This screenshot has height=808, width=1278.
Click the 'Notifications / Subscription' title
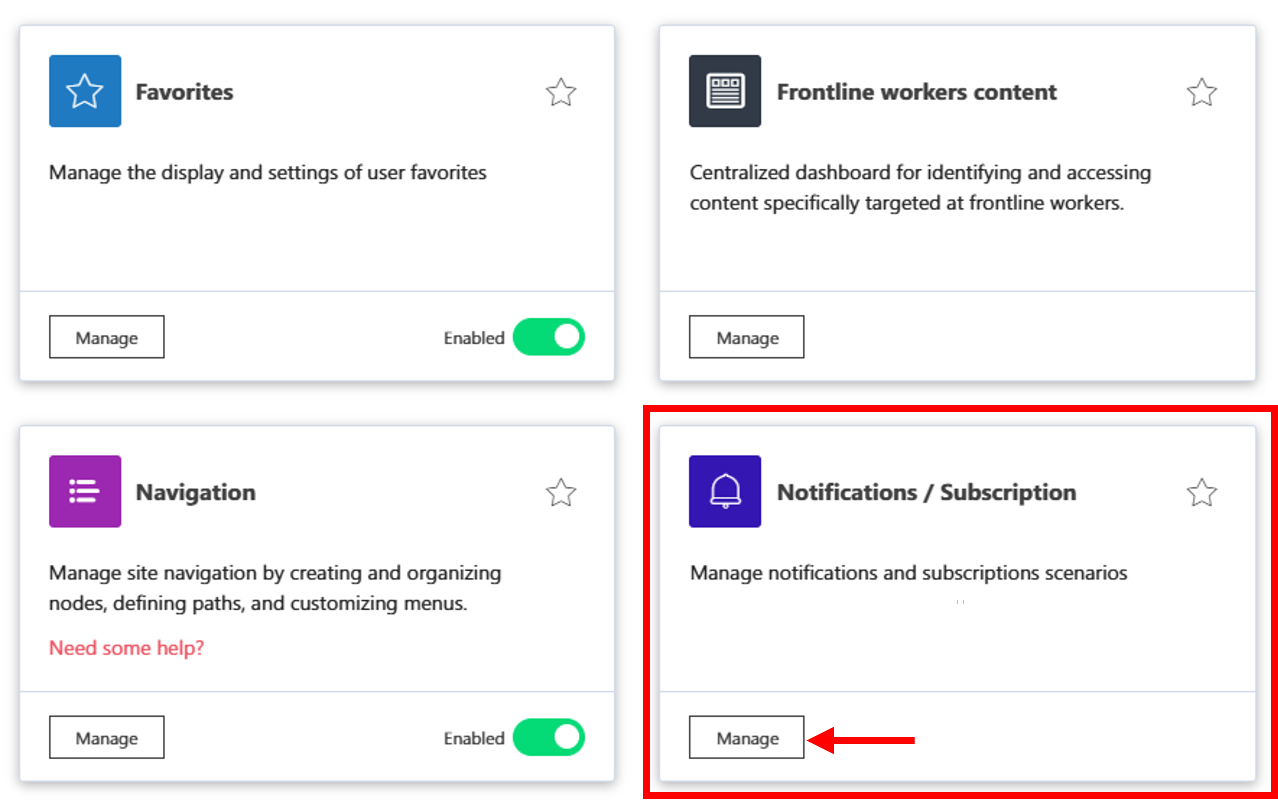coord(927,492)
